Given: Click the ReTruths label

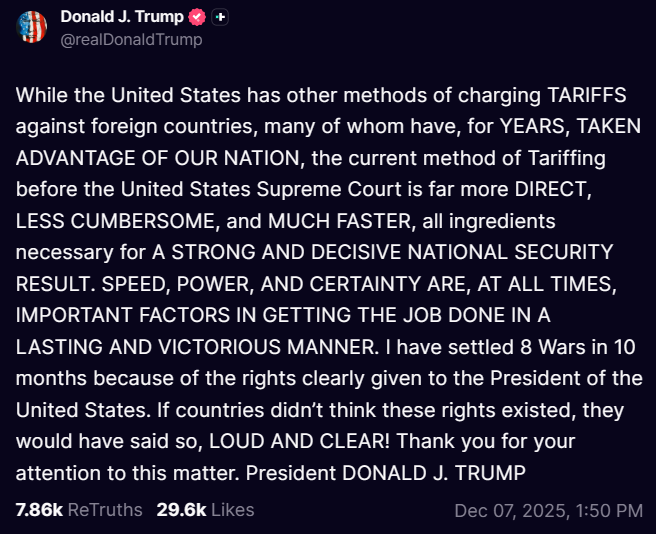Looking at the screenshot, I should [x=105, y=510].
